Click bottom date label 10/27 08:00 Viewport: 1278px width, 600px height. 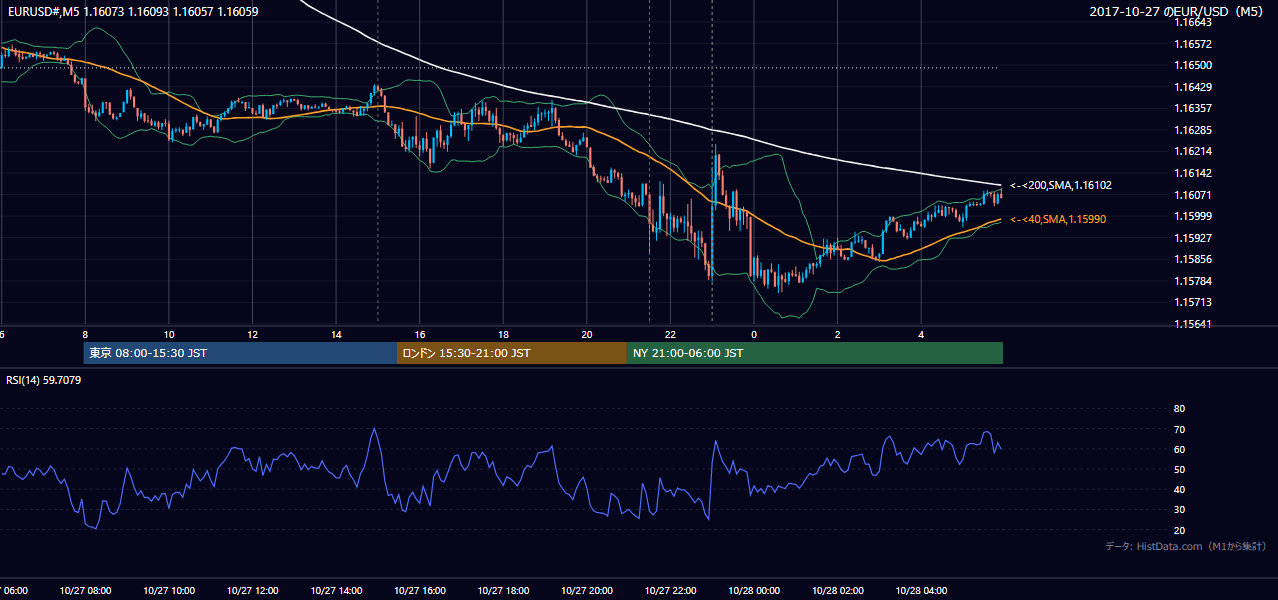pos(84,591)
